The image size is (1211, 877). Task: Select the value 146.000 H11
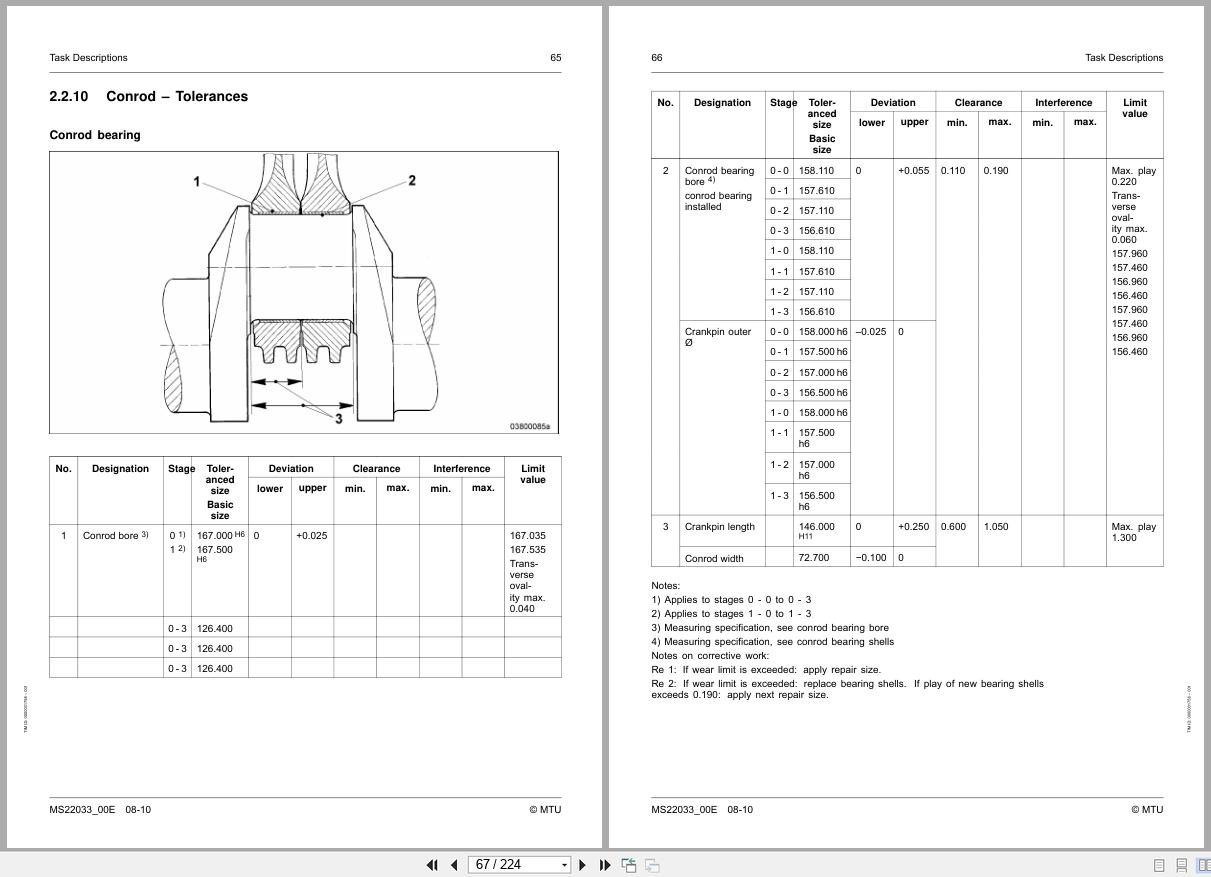pyautogui.click(x=816, y=531)
